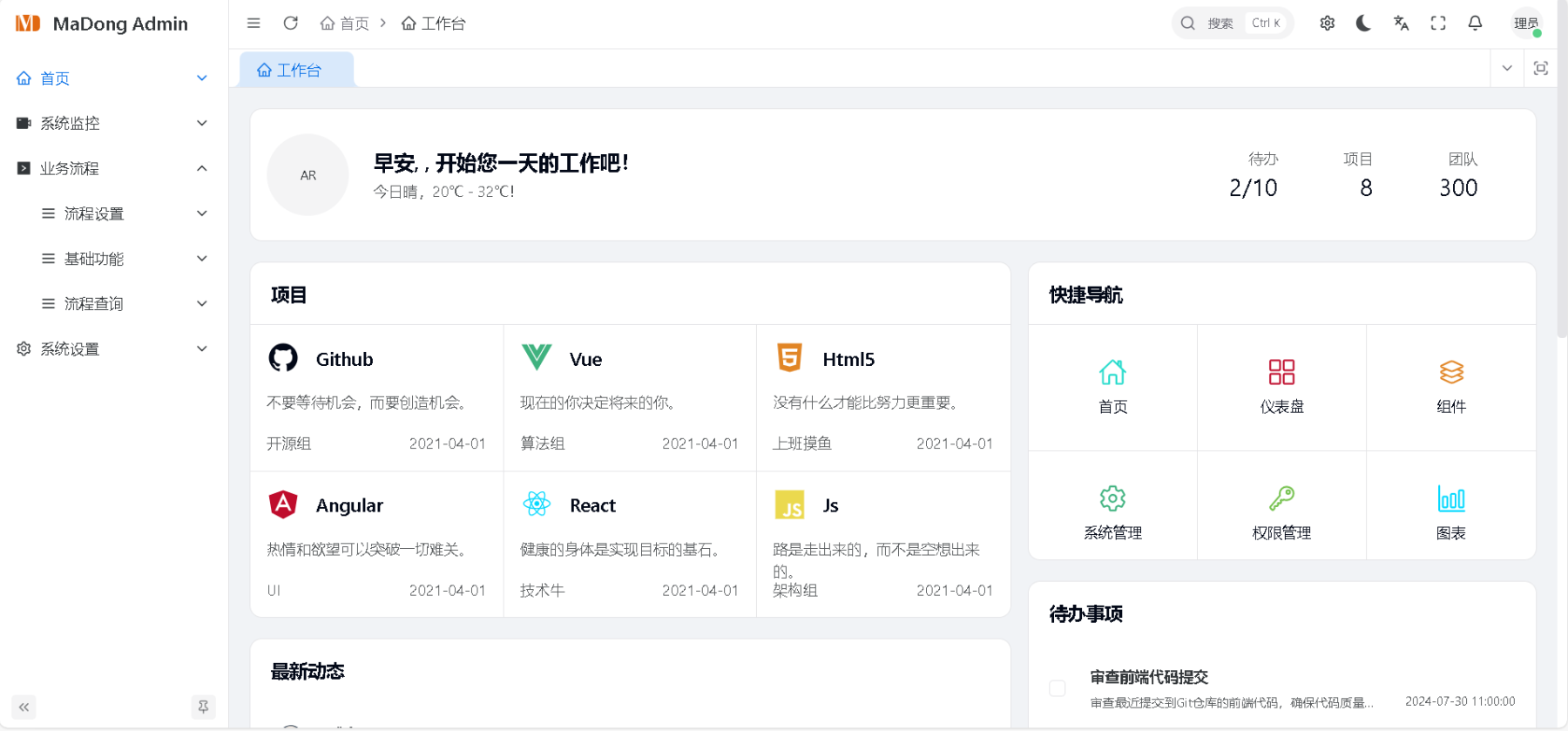Toggle dark mode with the moon icon
1568x731 pixels.
coord(1363,24)
